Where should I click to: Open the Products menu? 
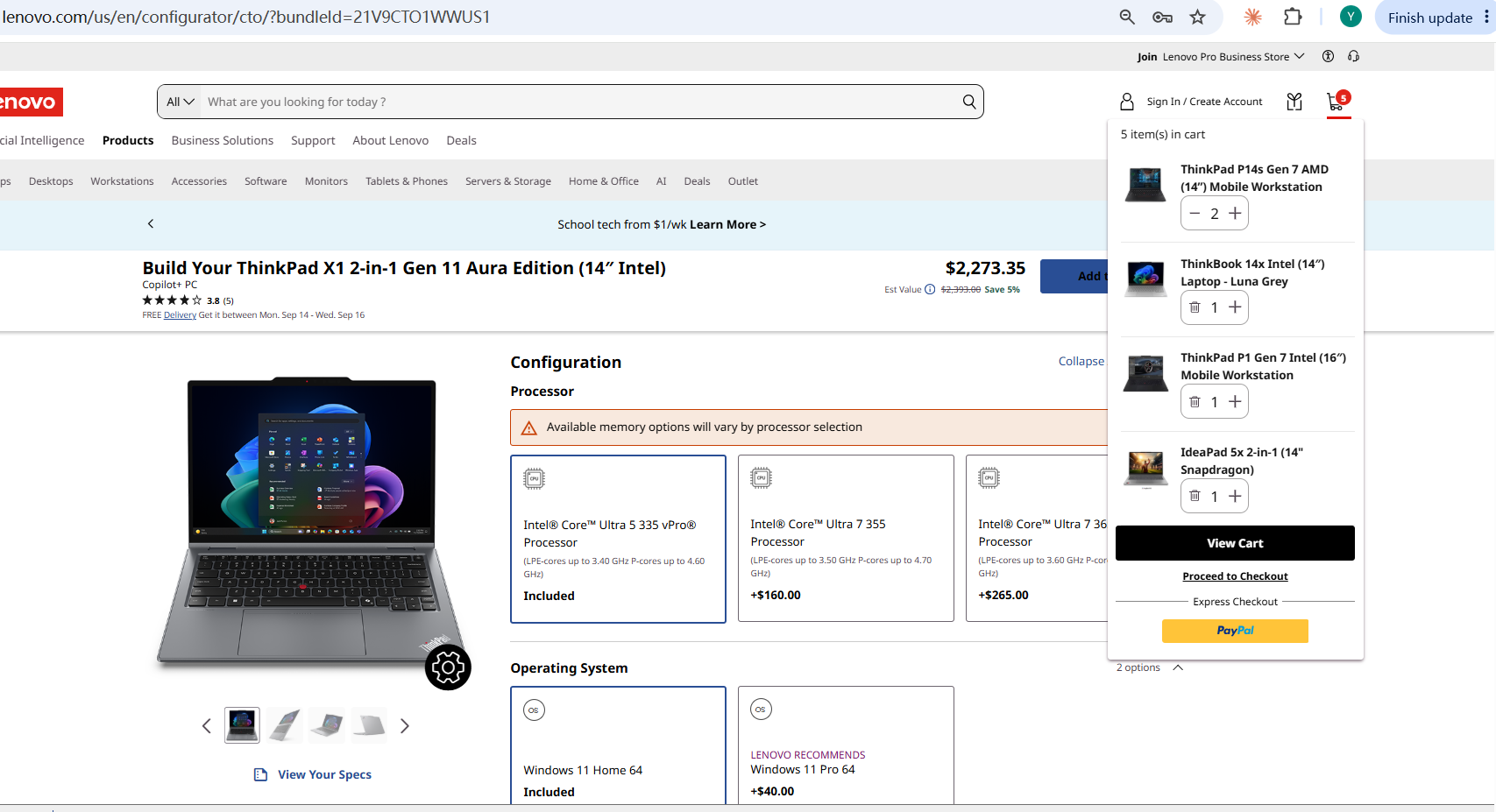point(128,140)
